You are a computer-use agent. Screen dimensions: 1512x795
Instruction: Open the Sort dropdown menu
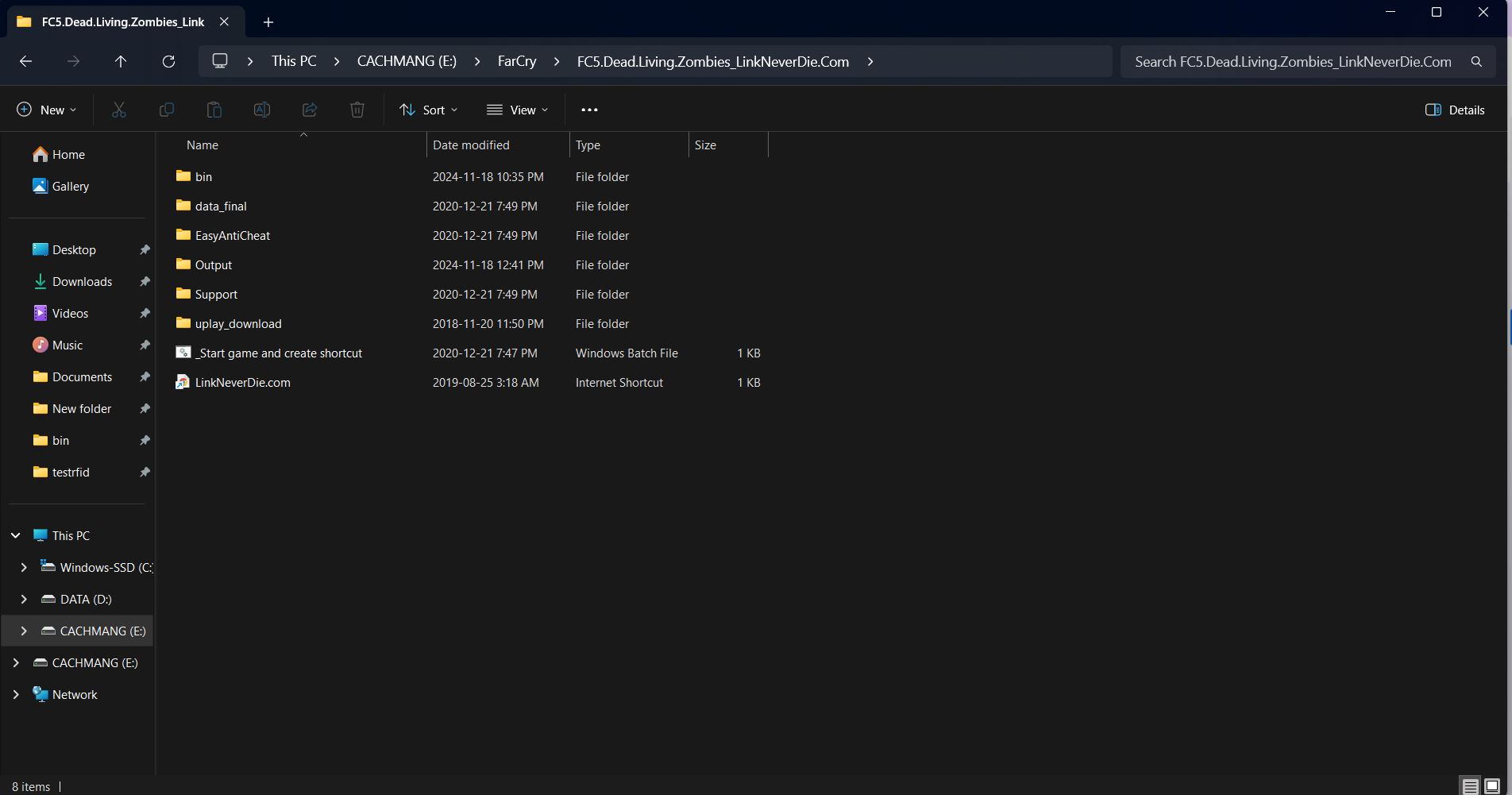[429, 110]
